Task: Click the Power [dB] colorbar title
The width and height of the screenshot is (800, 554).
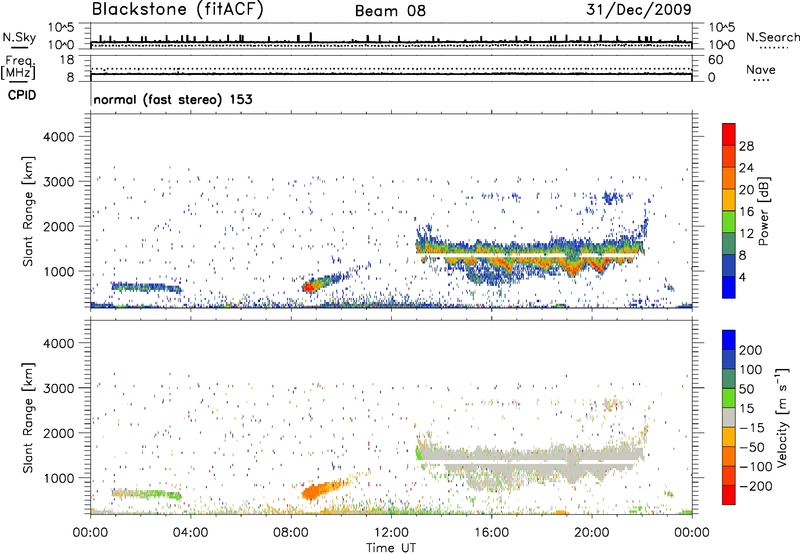Action: pyautogui.click(x=764, y=211)
